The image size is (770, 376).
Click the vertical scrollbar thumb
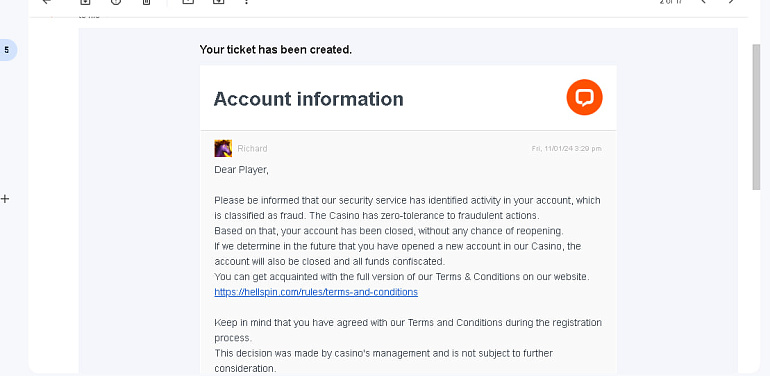coord(756,117)
